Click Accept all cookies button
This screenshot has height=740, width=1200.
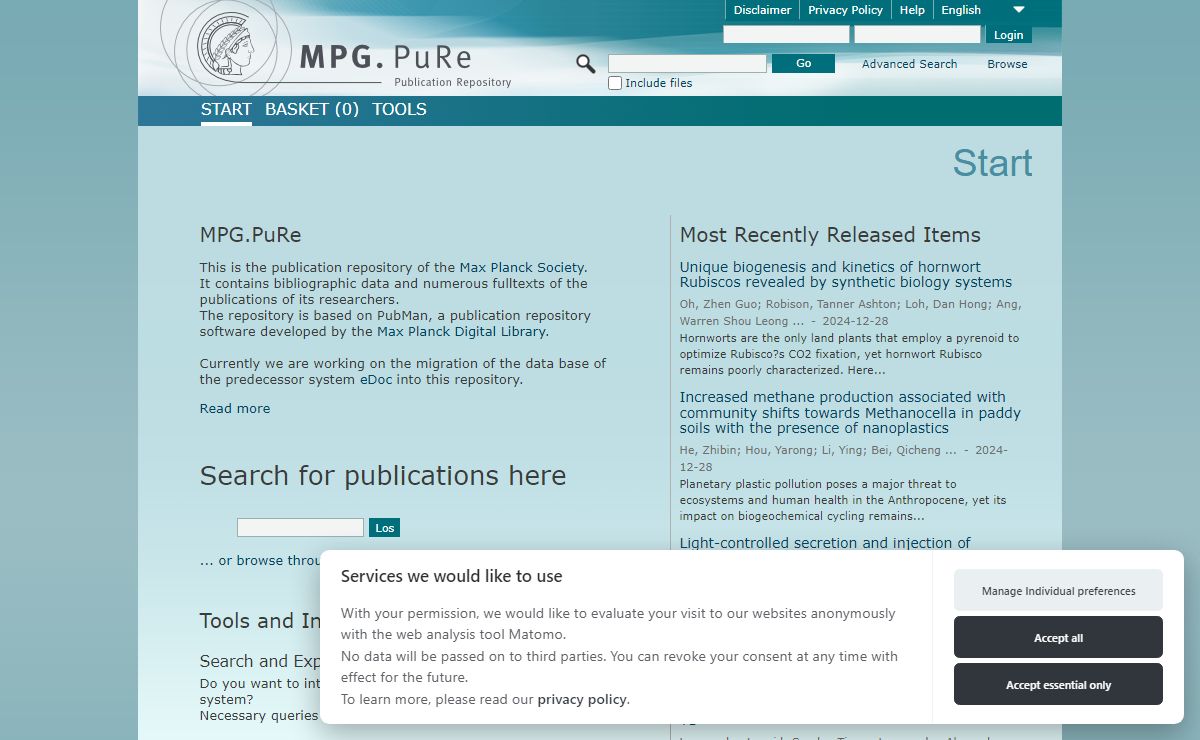[x=1058, y=637]
